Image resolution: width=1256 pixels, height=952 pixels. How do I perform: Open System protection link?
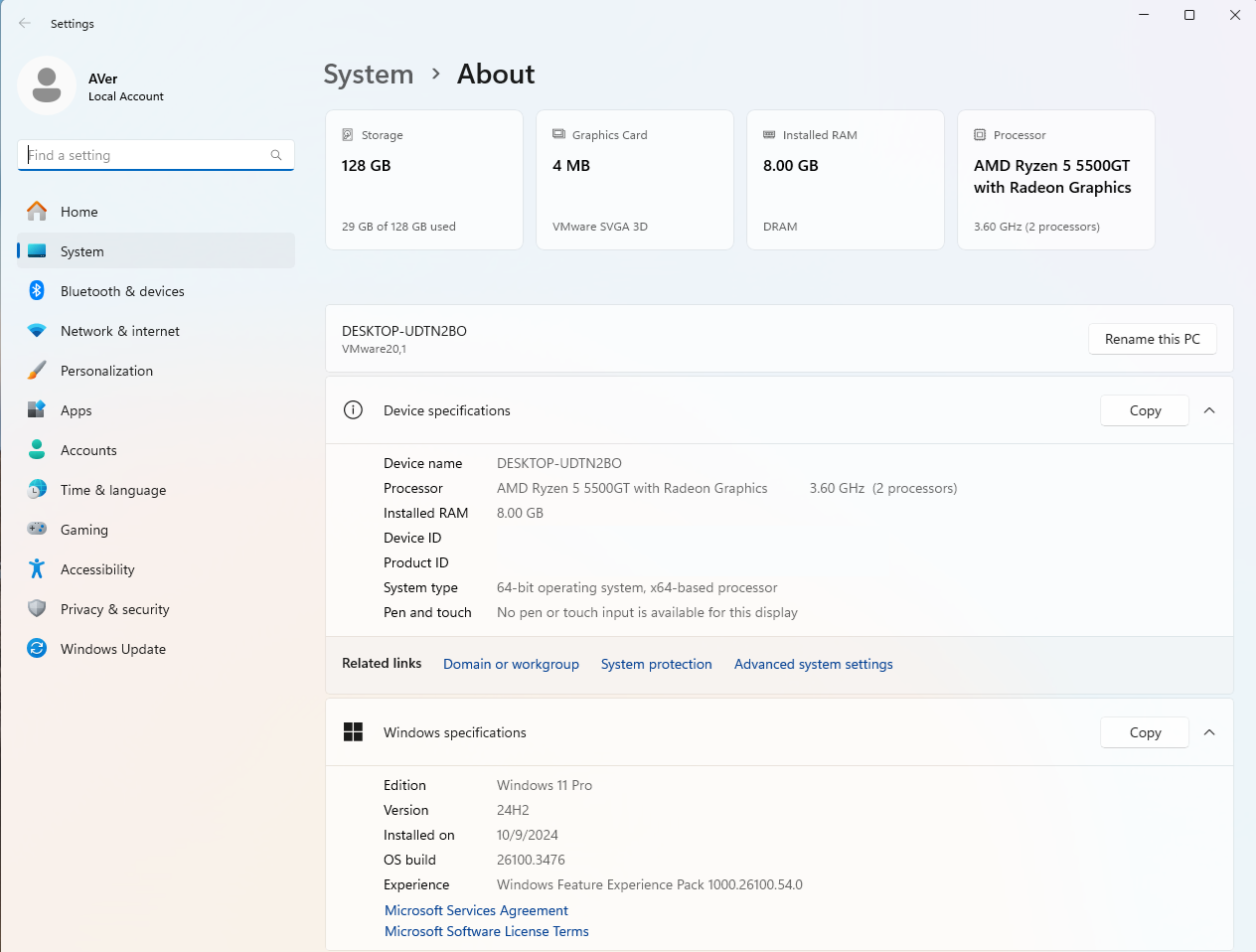tap(656, 664)
